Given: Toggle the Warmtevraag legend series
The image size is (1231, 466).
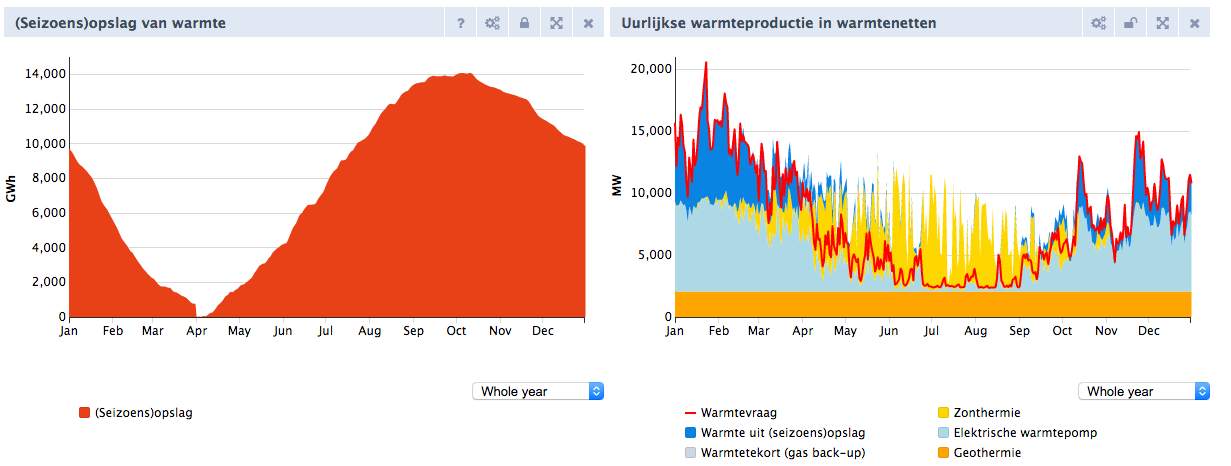Looking at the screenshot, I should tap(729, 412).
